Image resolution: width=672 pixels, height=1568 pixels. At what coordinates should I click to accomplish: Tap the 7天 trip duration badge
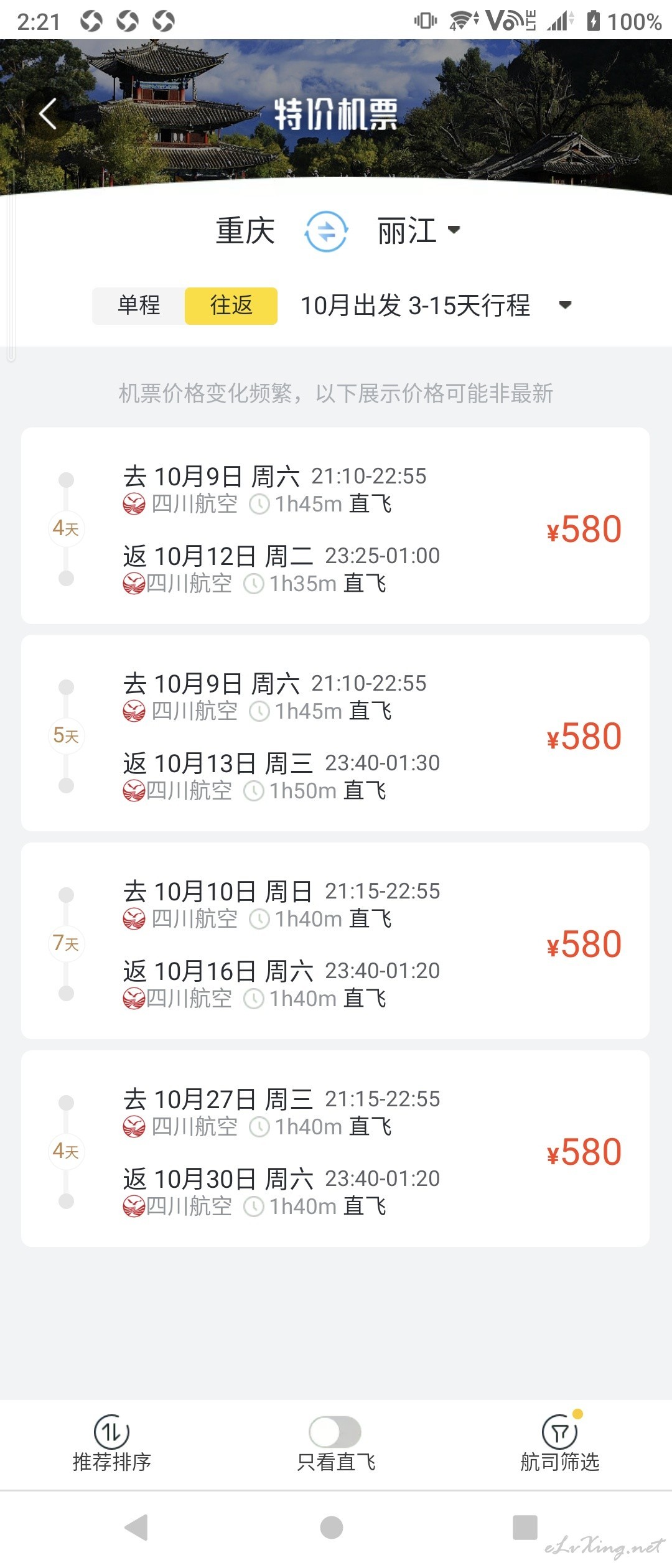[66, 943]
